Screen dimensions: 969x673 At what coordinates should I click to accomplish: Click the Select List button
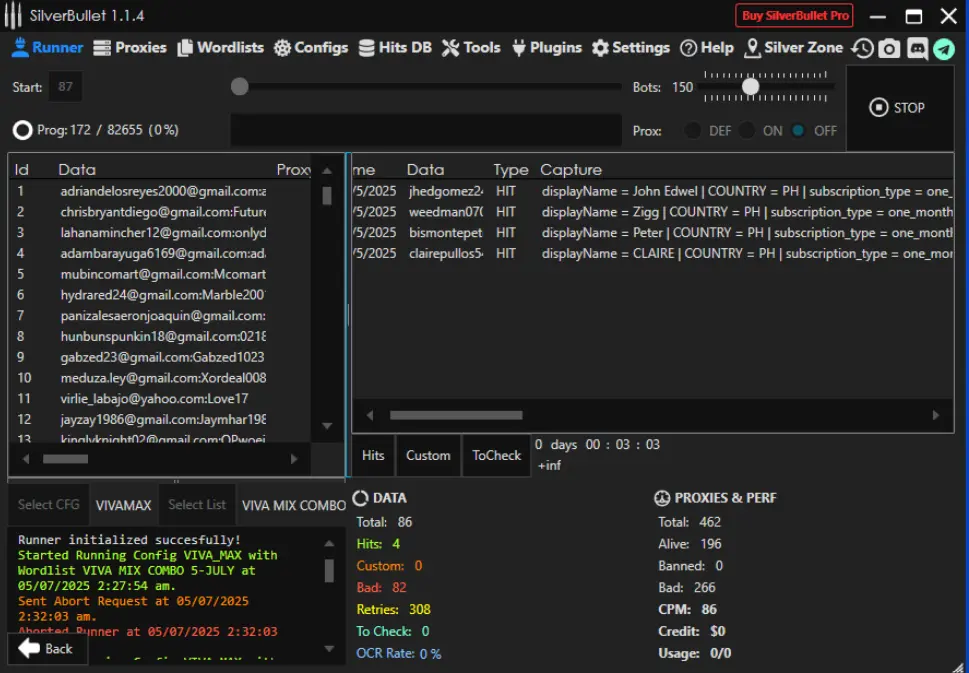coord(197,504)
